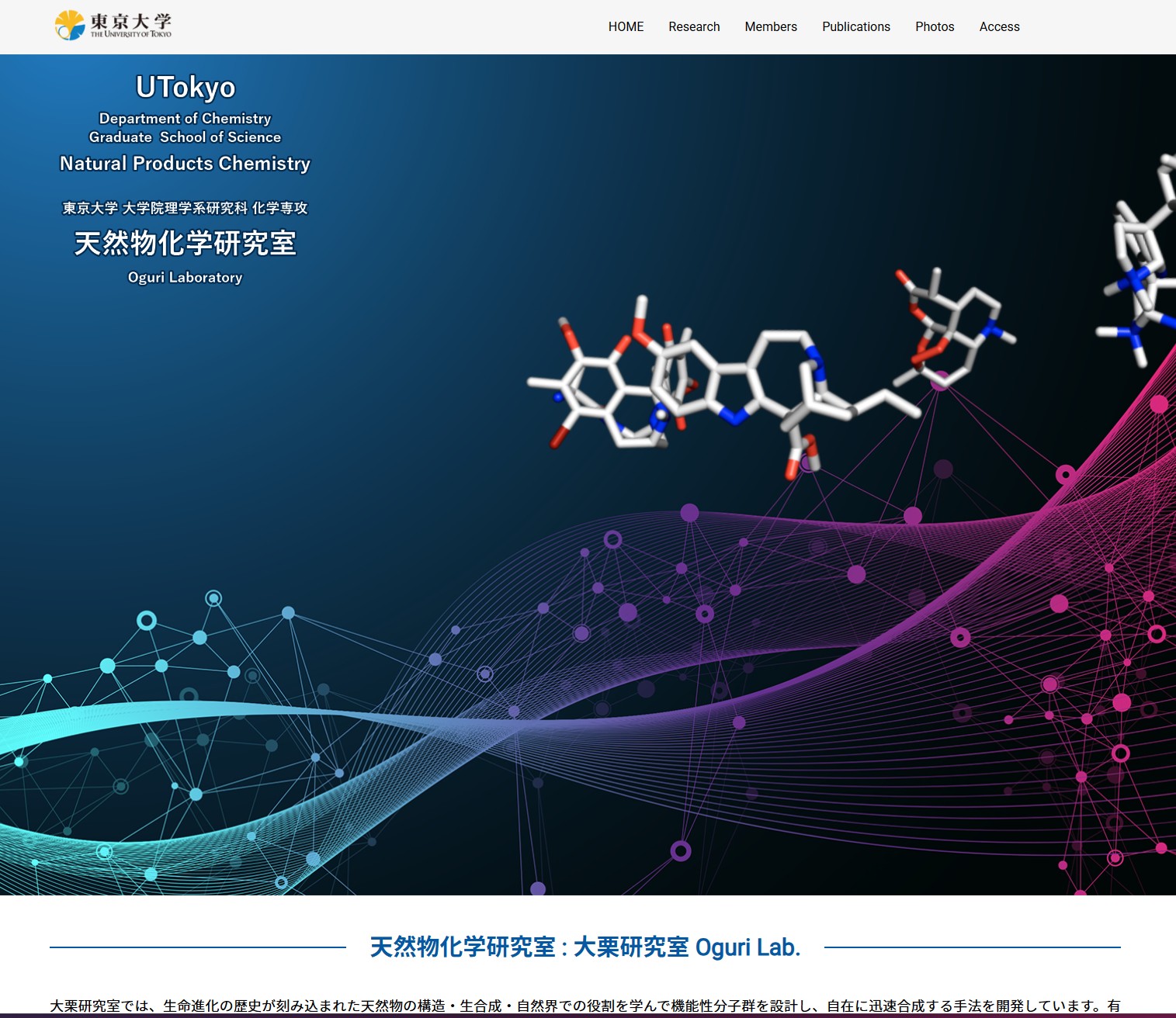
Task: Open the Research menu item
Action: (x=694, y=26)
